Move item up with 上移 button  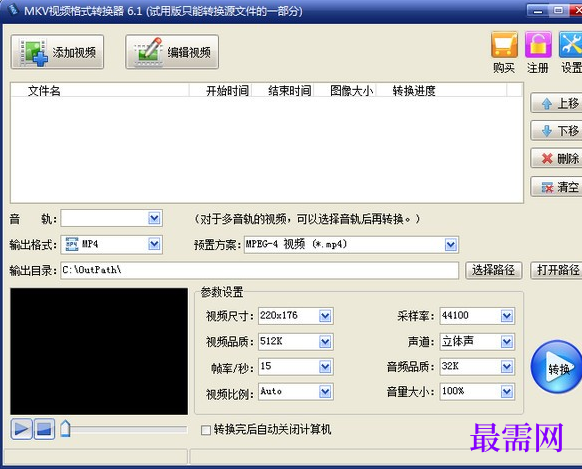pyautogui.click(x=556, y=103)
